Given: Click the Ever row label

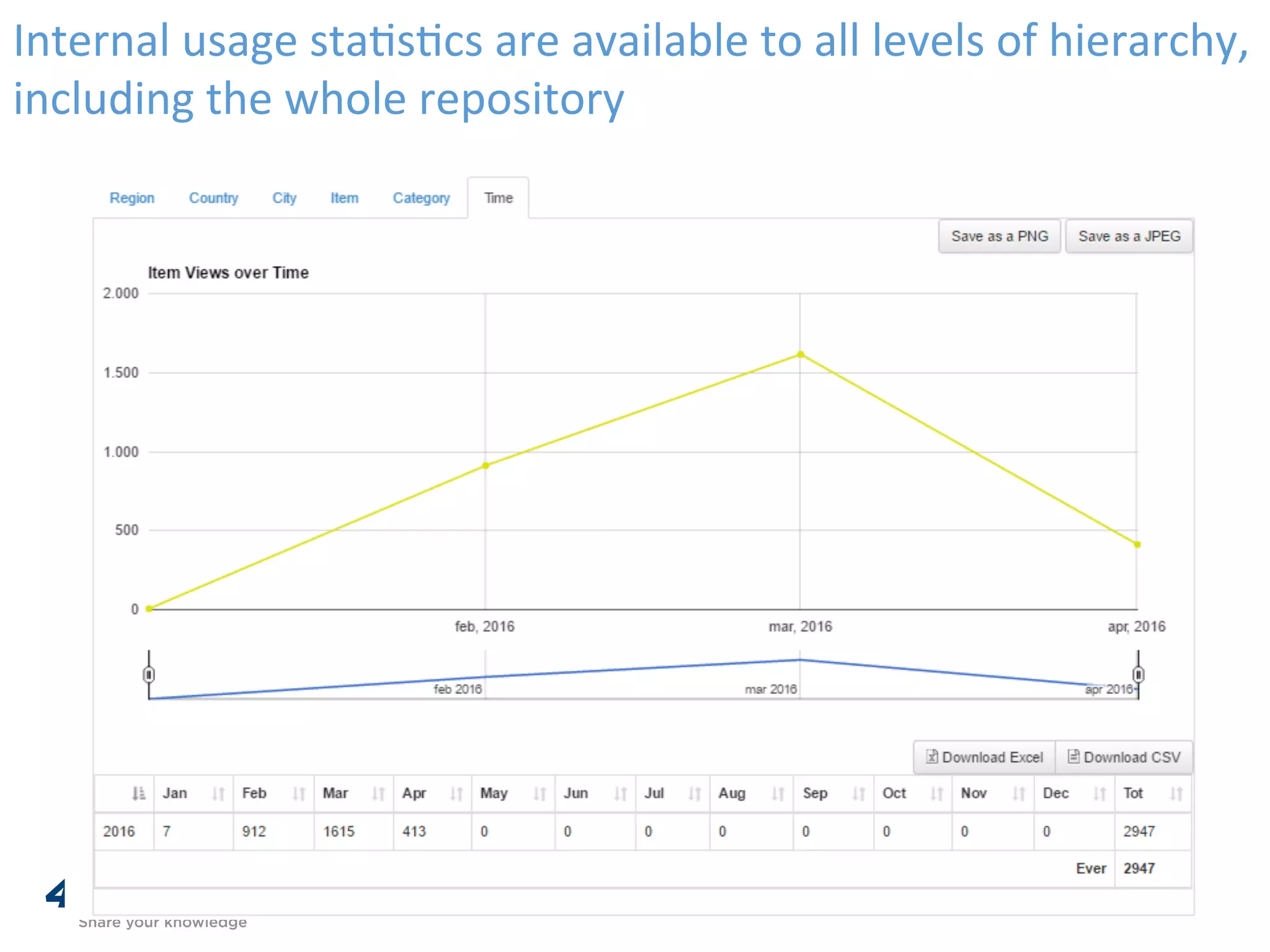Looking at the screenshot, I should coord(1091,869).
